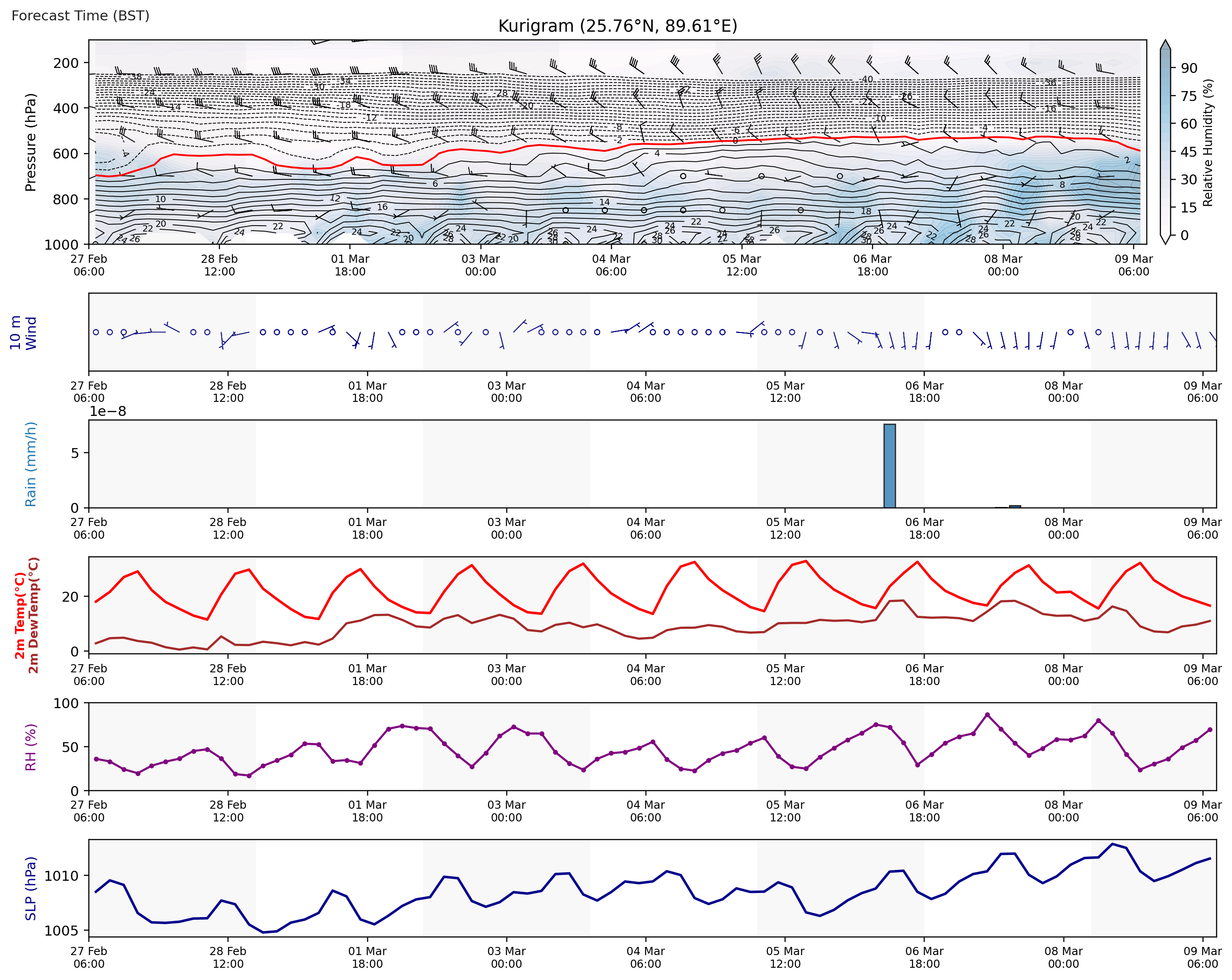Click the Rain (mm/h) axis label
The height and width of the screenshot is (980, 1232).
(30, 464)
